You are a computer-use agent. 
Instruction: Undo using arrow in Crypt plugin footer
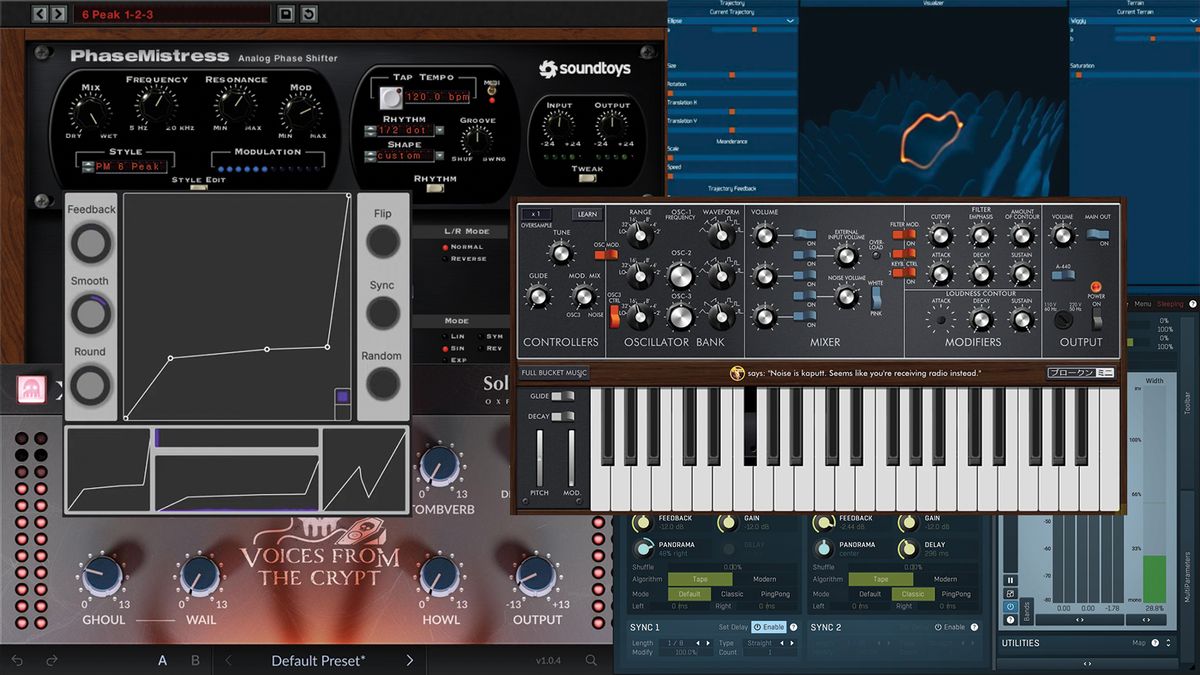pos(18,660)
